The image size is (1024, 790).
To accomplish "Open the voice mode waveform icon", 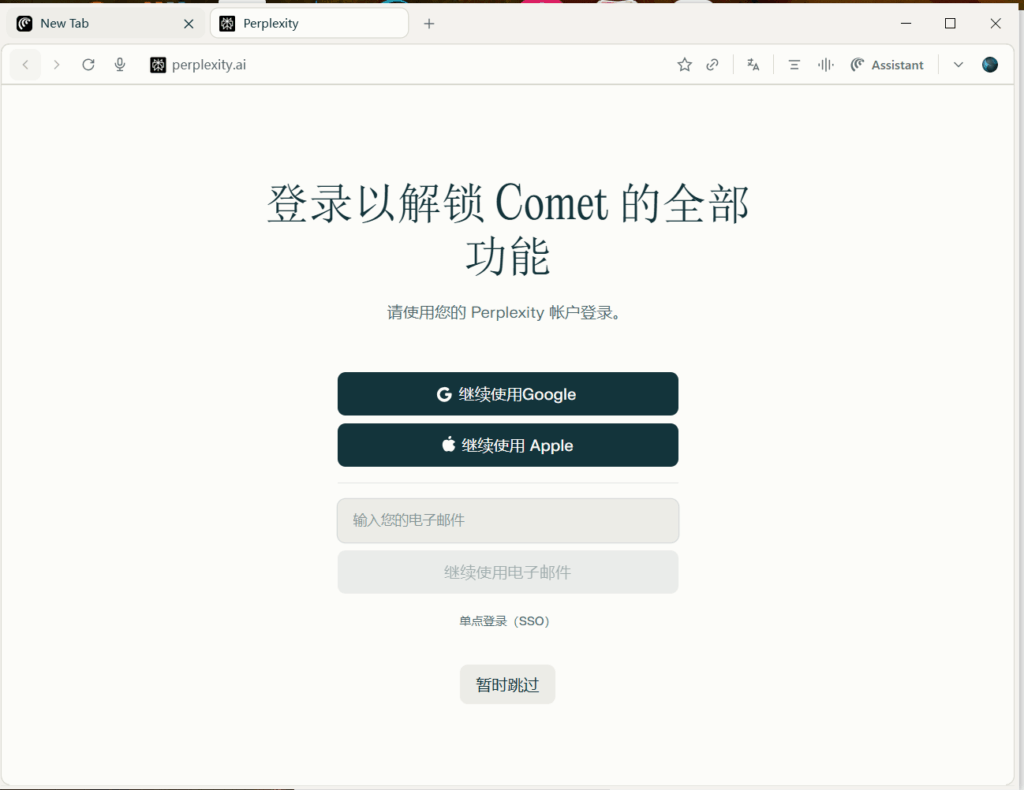I will (x=825, y=65).
